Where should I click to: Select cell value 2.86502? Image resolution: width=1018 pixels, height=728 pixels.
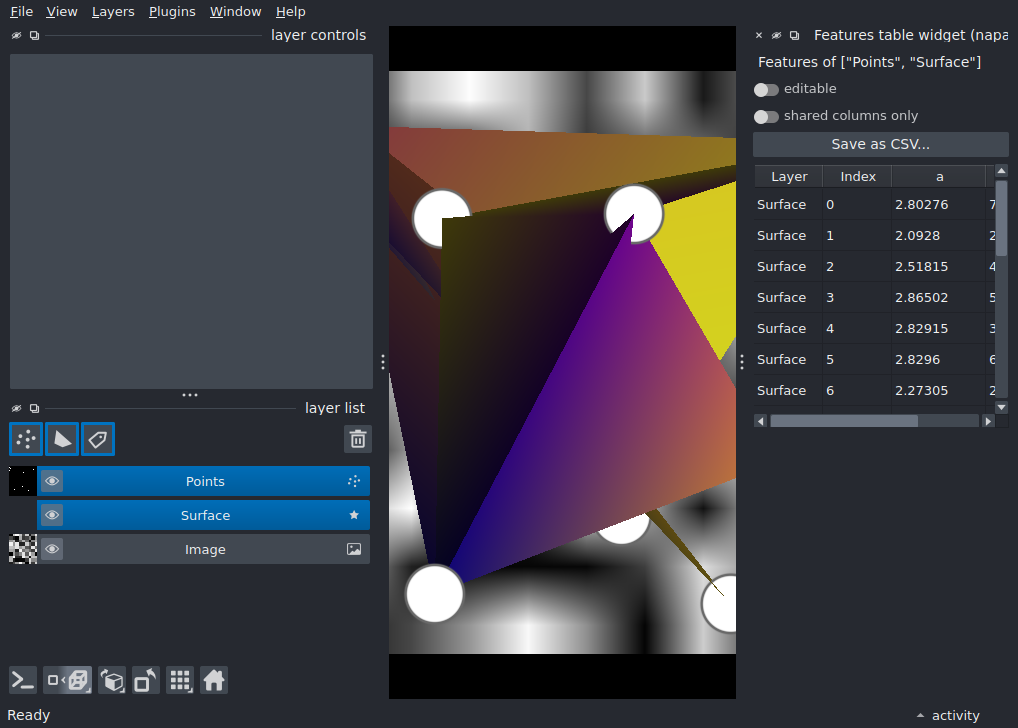[939, 297]
